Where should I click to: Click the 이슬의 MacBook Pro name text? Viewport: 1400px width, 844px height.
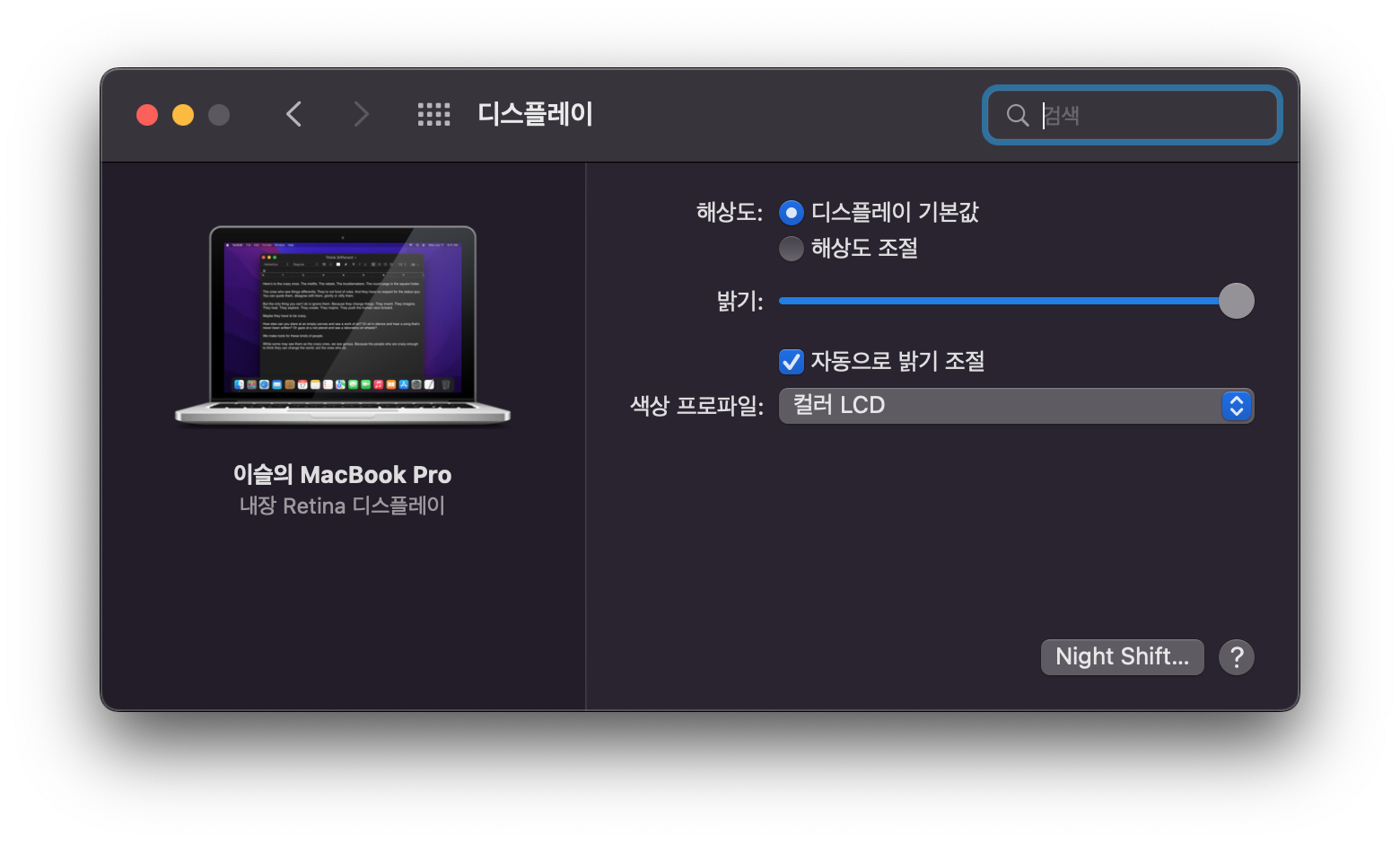[342, 474]
